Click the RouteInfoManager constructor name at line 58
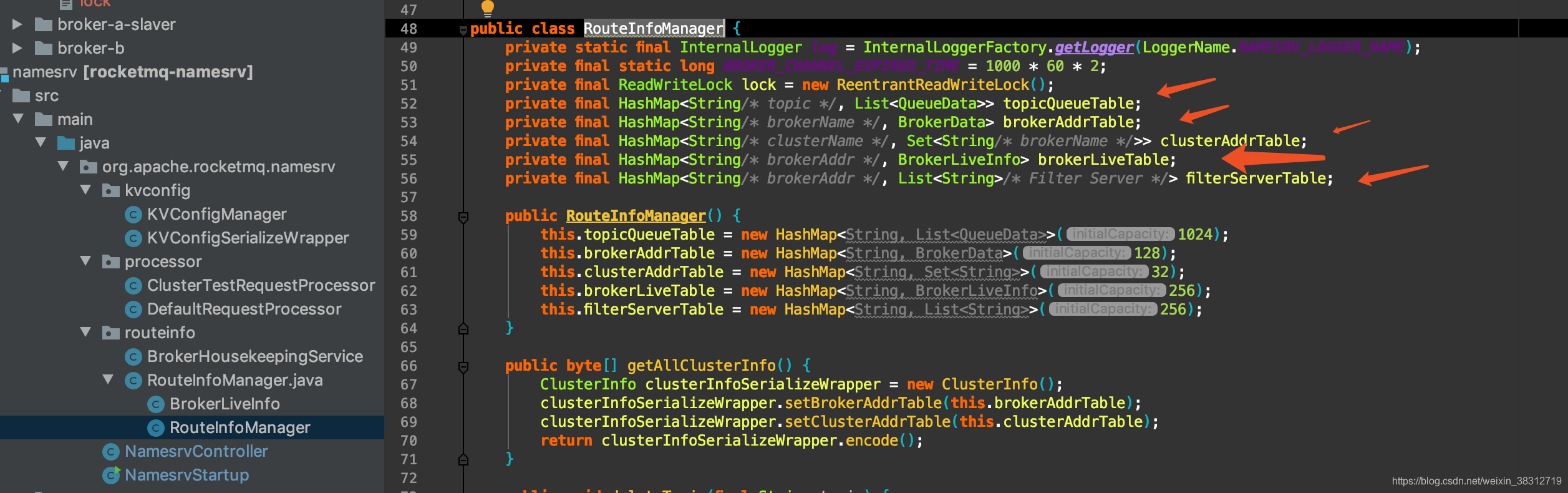1568x493 pixels. [636, 216]
